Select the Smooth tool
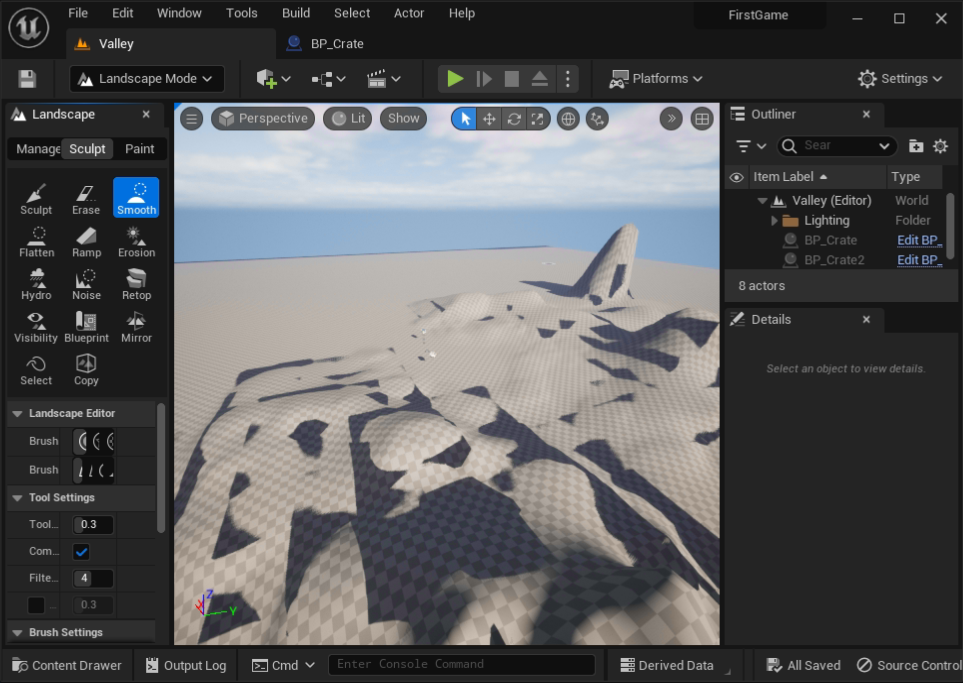963x683 pixels. click(x=136, y=198)
